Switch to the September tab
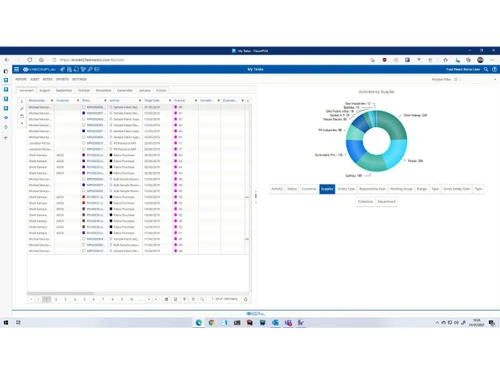500x375 pixels. tap(64, 90)
